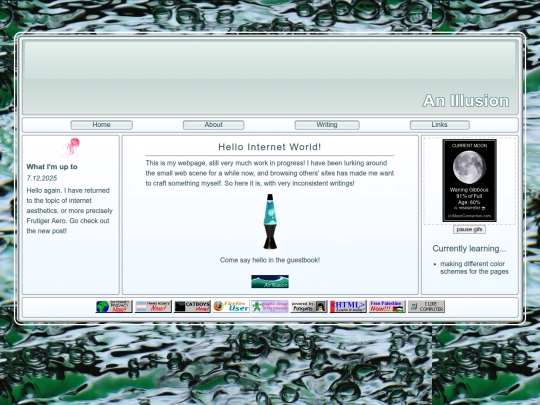Click the Hello Internet World heading
This screenshot has height=405, width=540.
coord(270,147)
